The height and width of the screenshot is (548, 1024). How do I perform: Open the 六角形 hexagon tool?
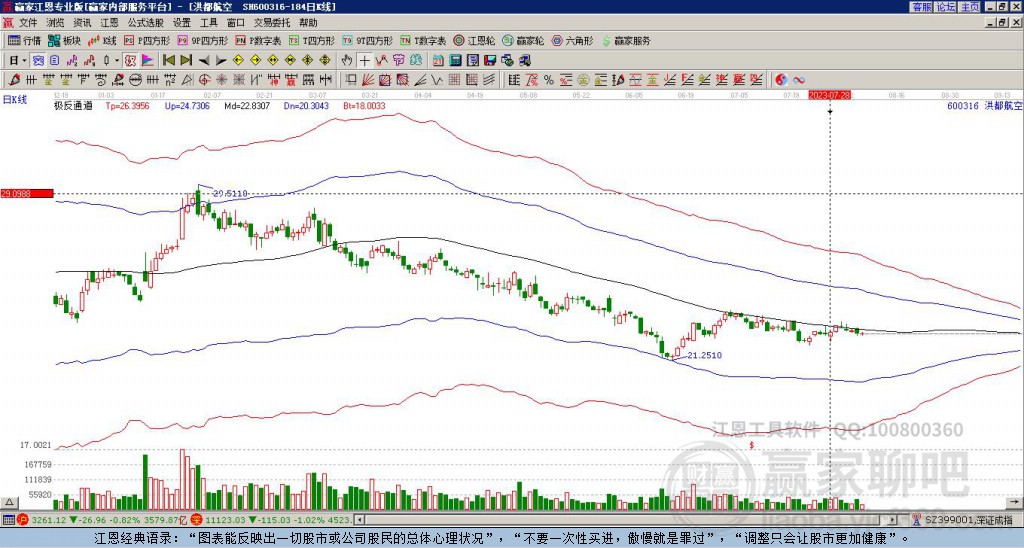click(x=572, y=40)
